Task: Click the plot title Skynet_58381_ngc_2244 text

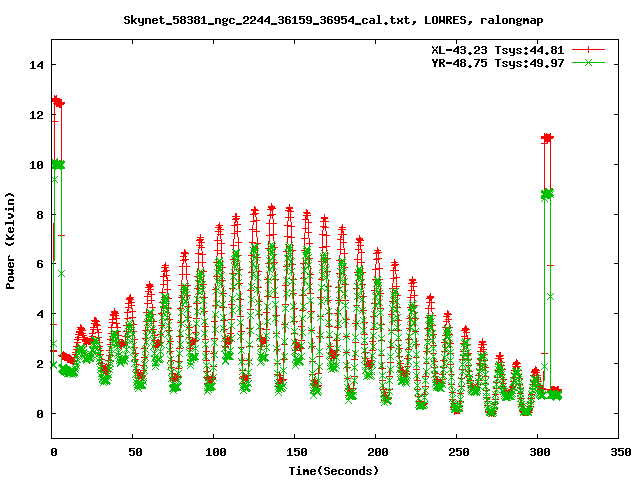Action: (x=333, y=20)
